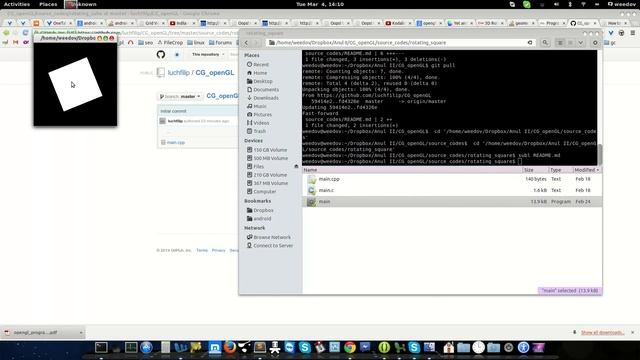
Task: Launch Firefox from the dock
Action: (x=230, y=347)
